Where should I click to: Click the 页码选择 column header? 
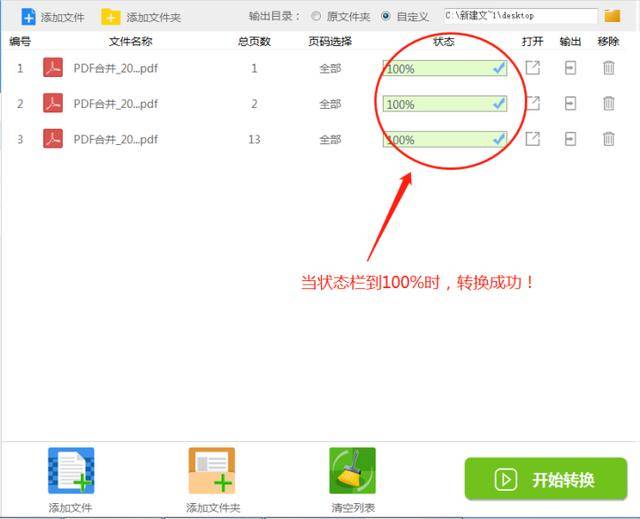(x=330, y=41)
